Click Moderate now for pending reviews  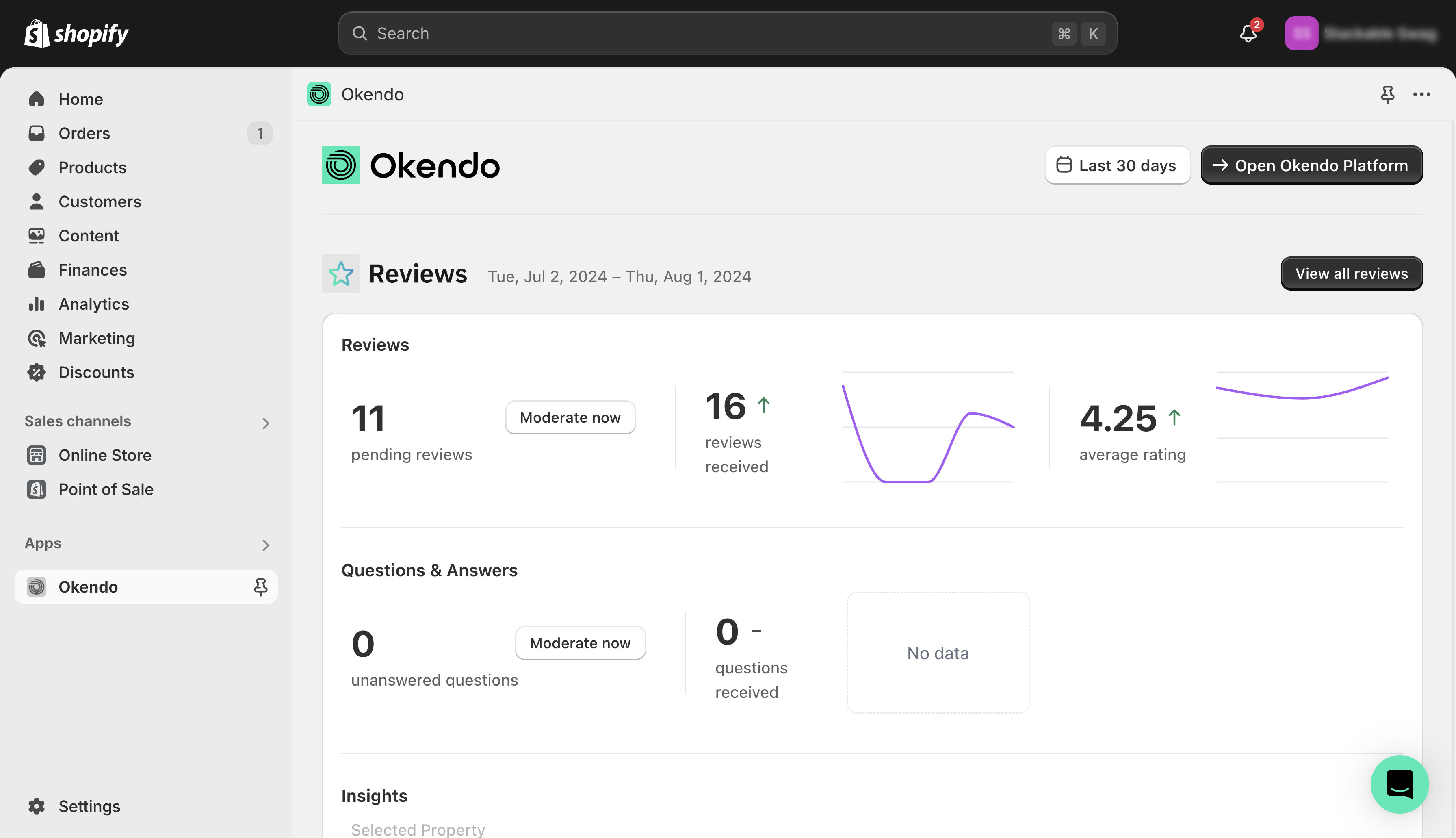[x=570, y=417]
